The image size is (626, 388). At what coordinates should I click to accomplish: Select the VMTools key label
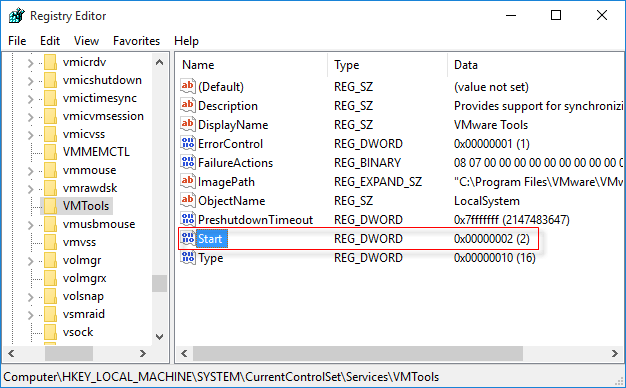pos(86,206)
